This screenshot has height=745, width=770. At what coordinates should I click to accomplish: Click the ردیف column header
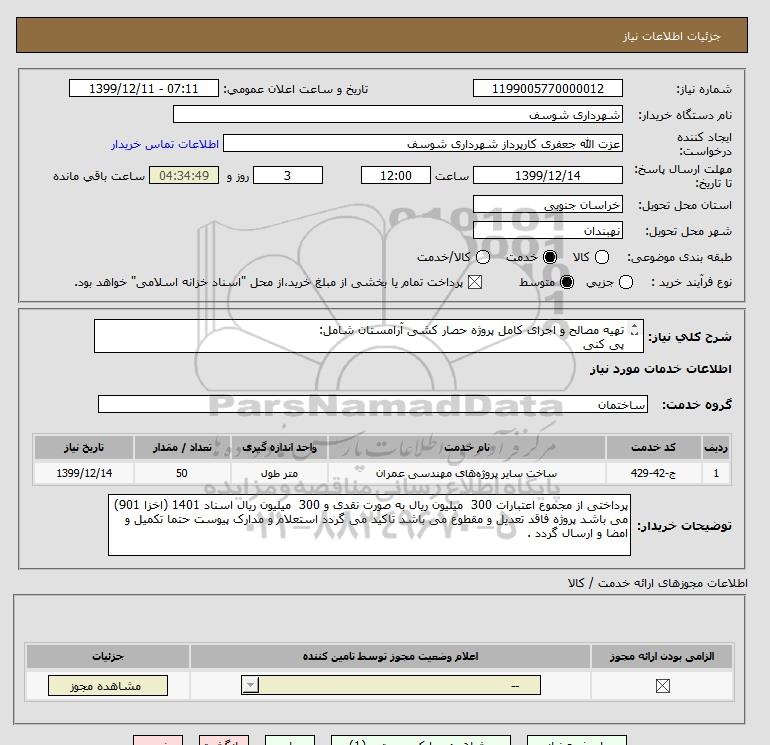[x=715, y=447]
